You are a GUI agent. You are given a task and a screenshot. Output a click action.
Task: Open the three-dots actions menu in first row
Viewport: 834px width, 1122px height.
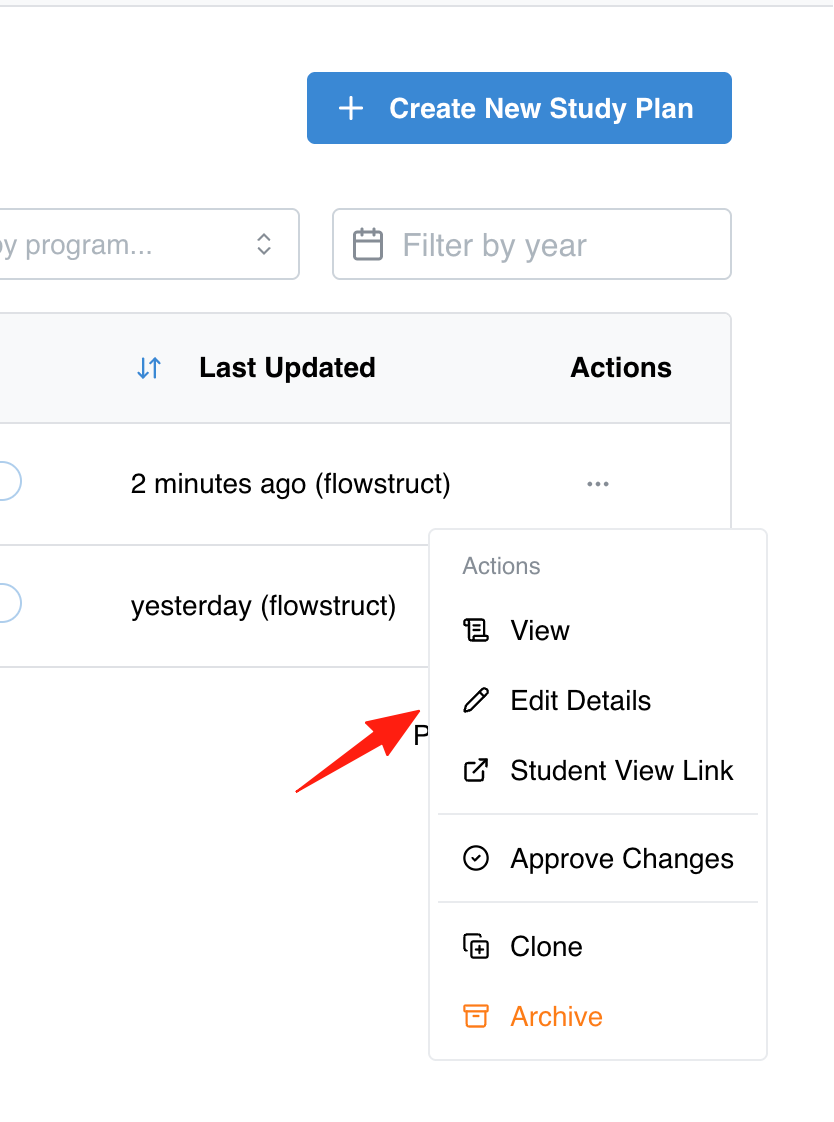tap(598, 484)
